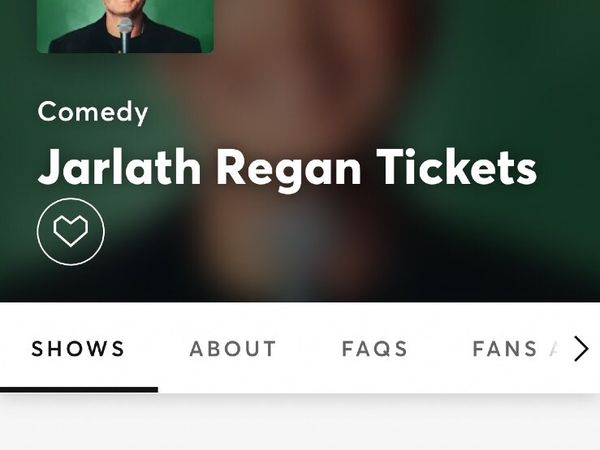Screen dimensions: 600x450
Task: Follow this artist using the heart outline
Action: 71,232
